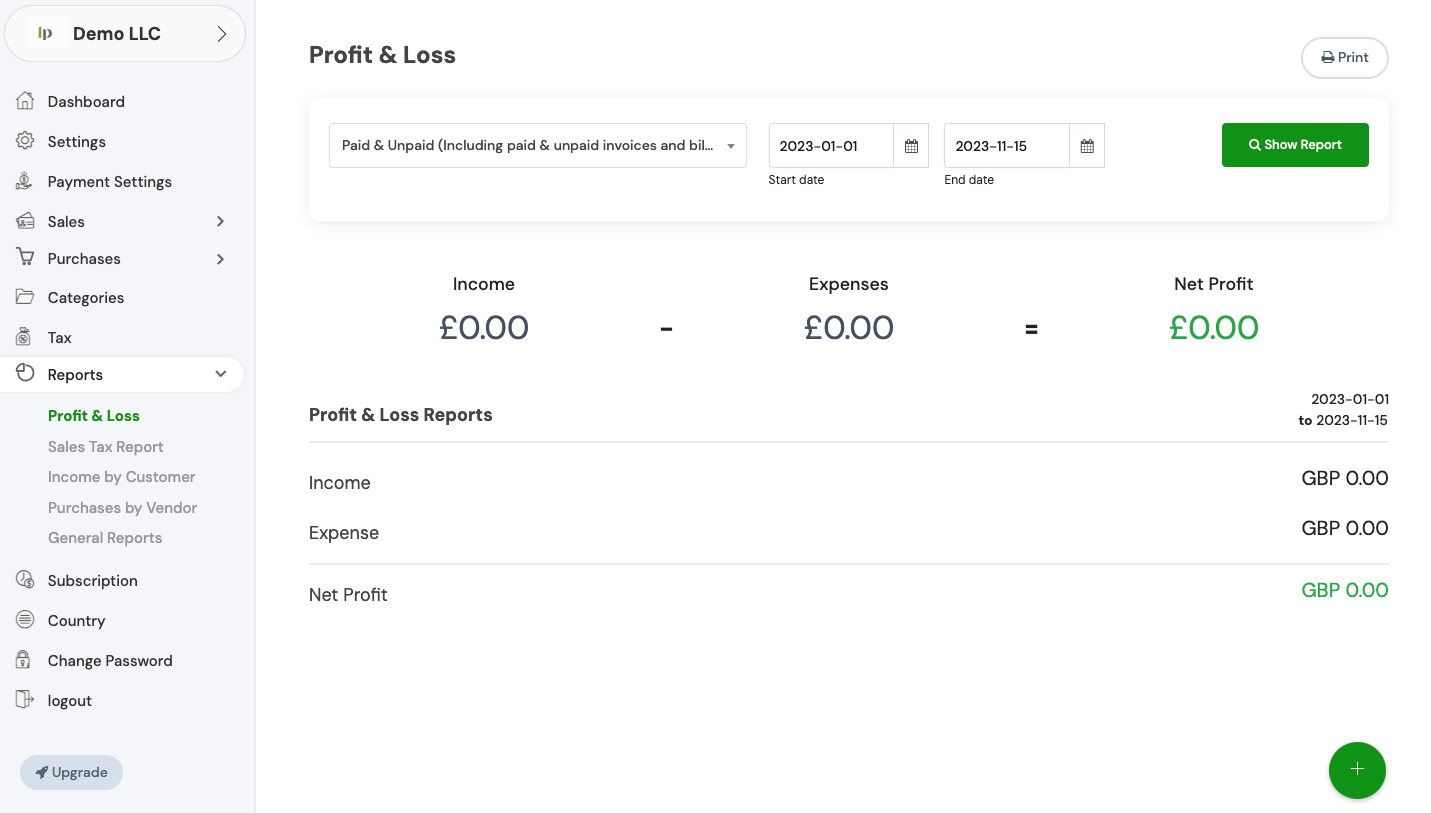Open start date calendar icon

coord(911,146)
